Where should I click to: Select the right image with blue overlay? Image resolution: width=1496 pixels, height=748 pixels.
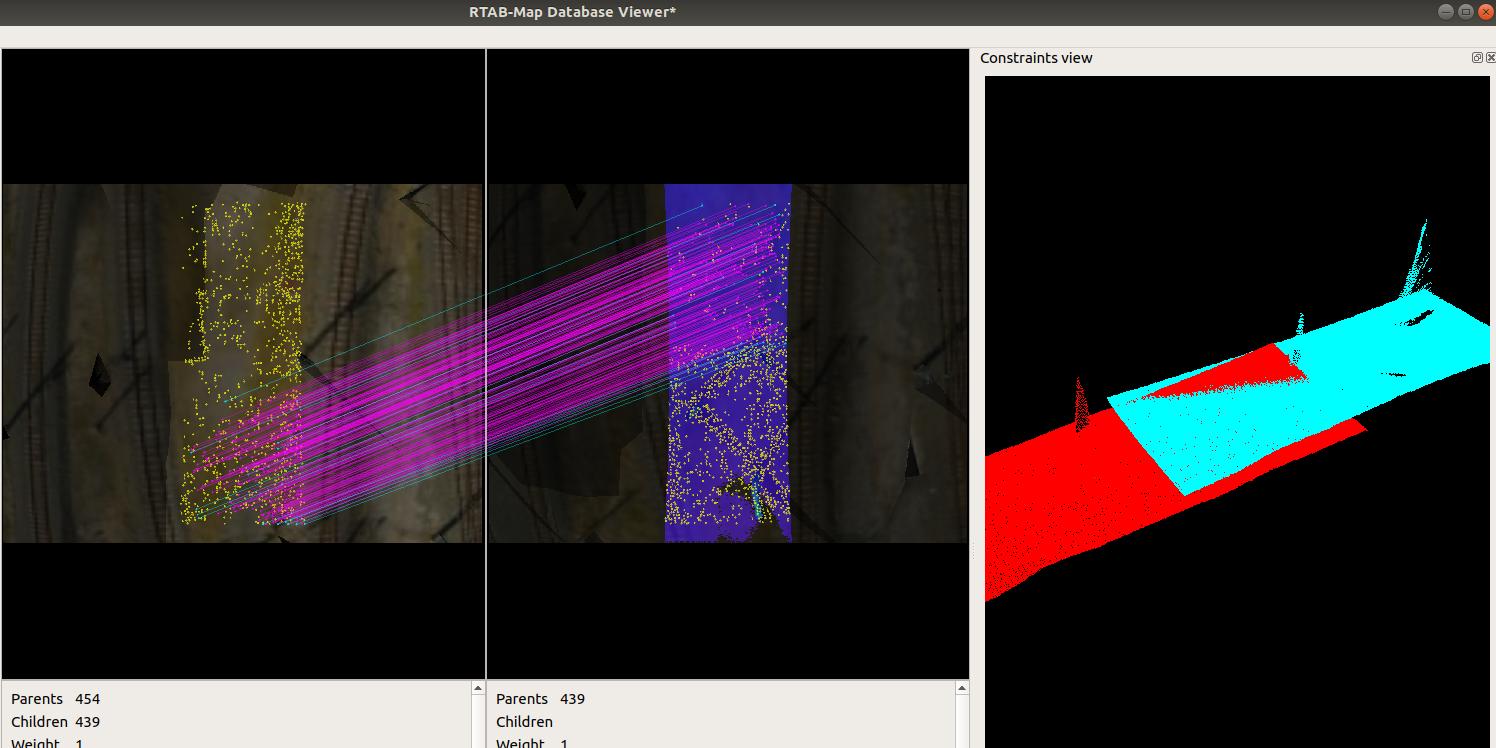(x=727, y=363)
